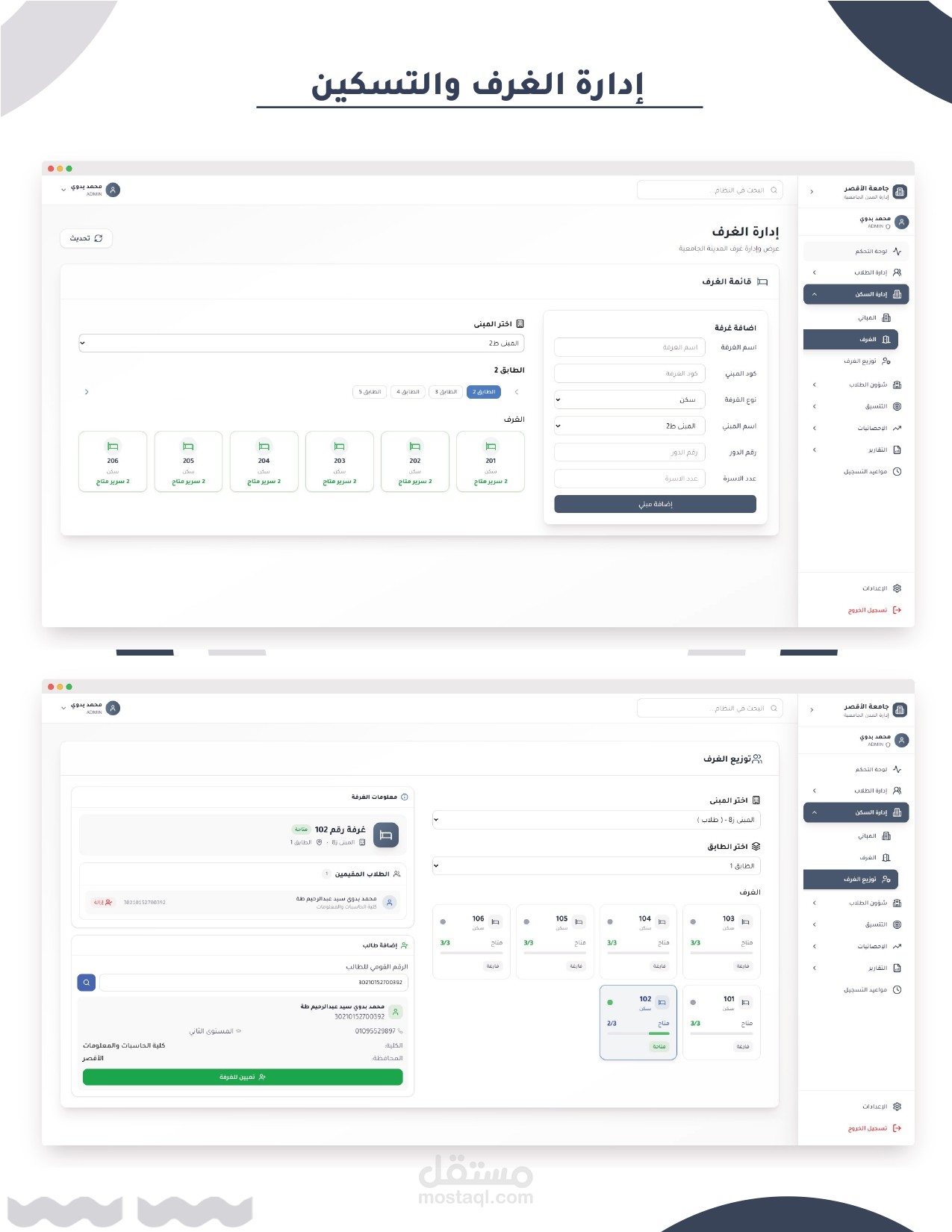This screenshot has height=1232, width=952.
Task: Click room 102 occupancy progress bar
Action: pyautogui.click(x=638, y=1033)
